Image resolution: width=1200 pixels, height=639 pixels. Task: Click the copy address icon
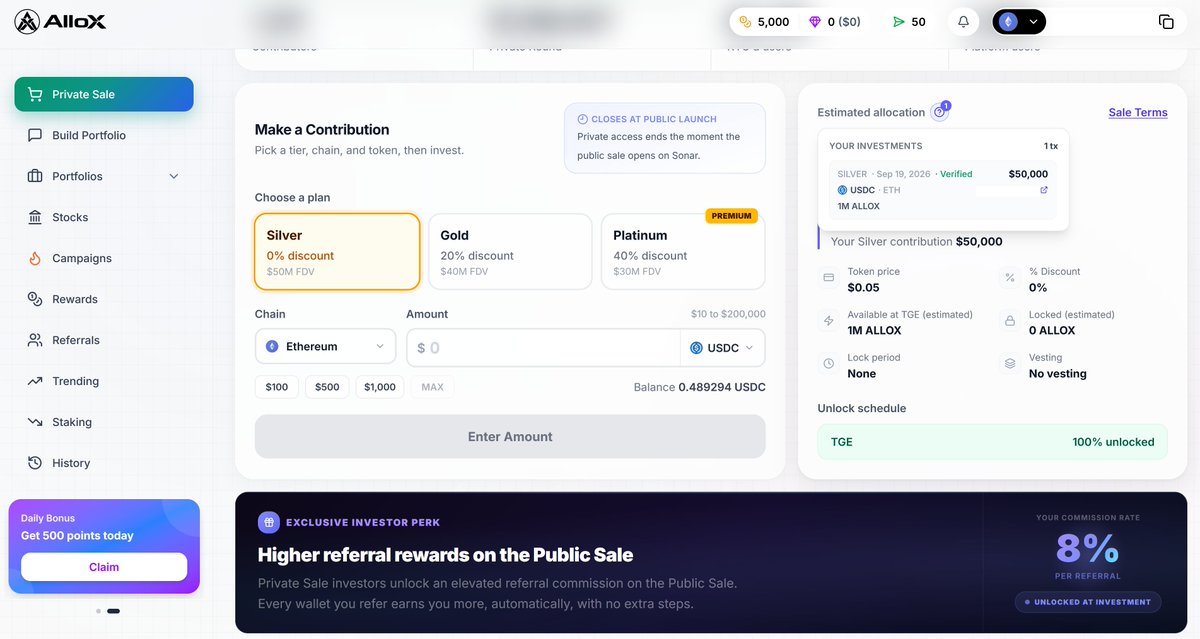(1166, 21)
